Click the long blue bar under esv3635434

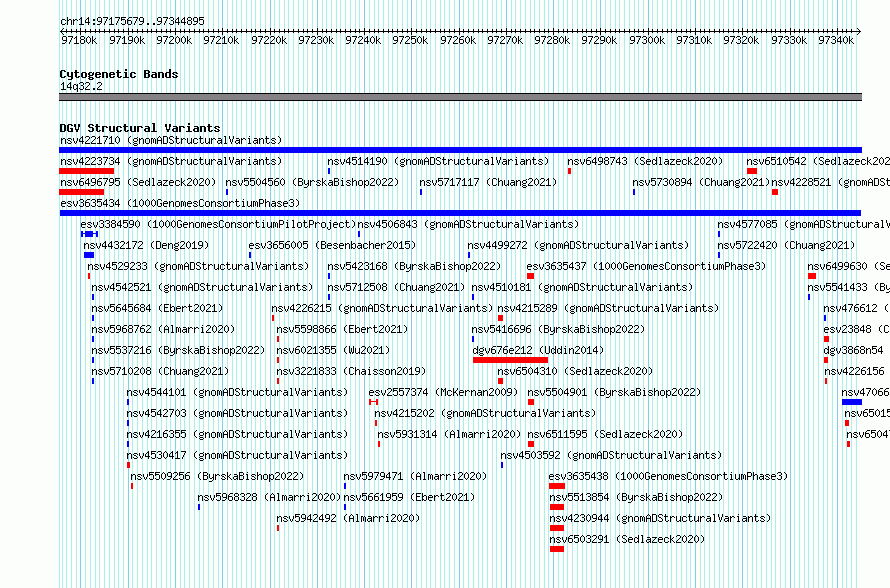(460, 213)
